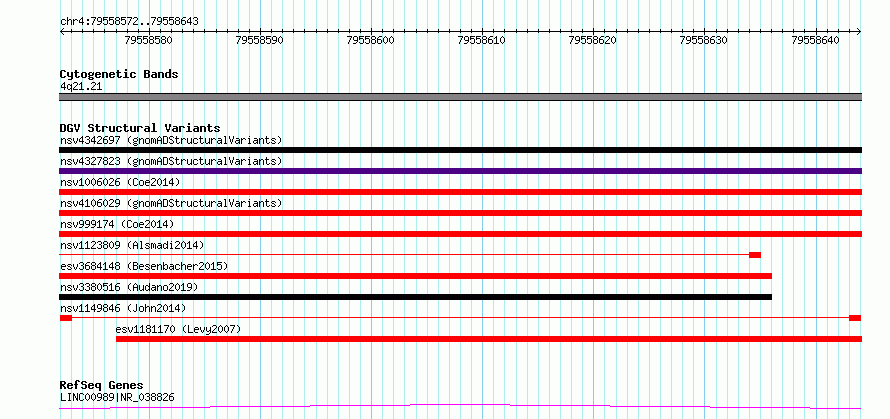Select the red nsv999174 variant bar

click(x=460, y=234)
